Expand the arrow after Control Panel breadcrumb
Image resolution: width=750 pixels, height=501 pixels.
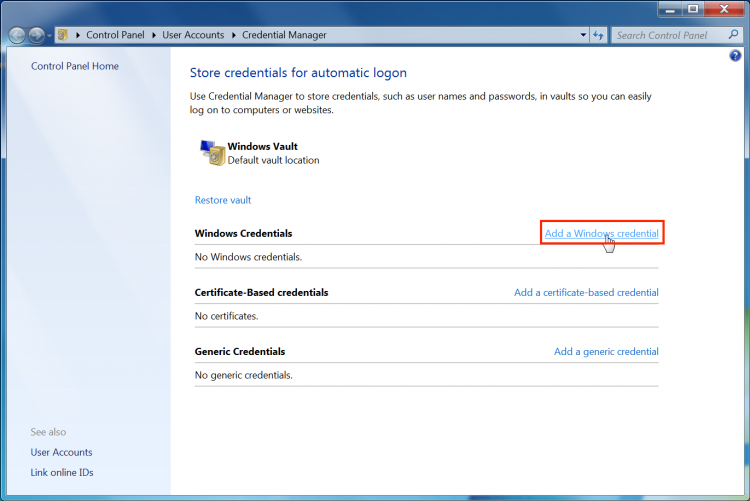coord(154,35)
